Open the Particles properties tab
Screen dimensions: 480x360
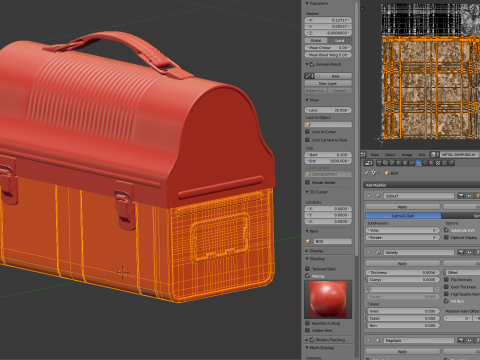pos(444,163)
